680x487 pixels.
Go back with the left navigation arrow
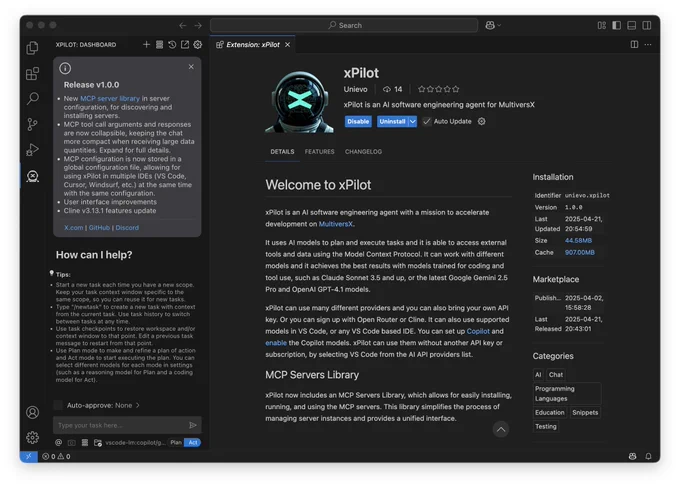tap(183, 26)
